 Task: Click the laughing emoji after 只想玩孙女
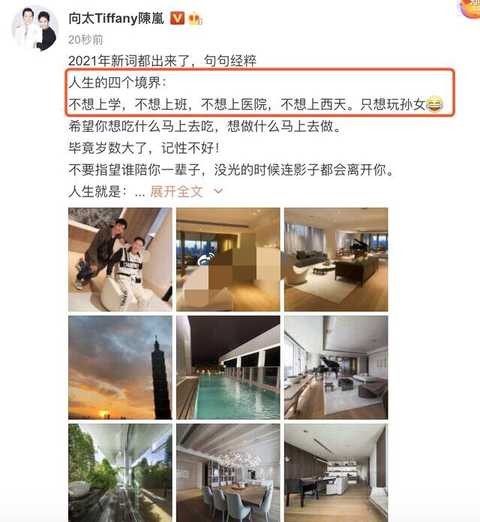click(x=435, y=104)
